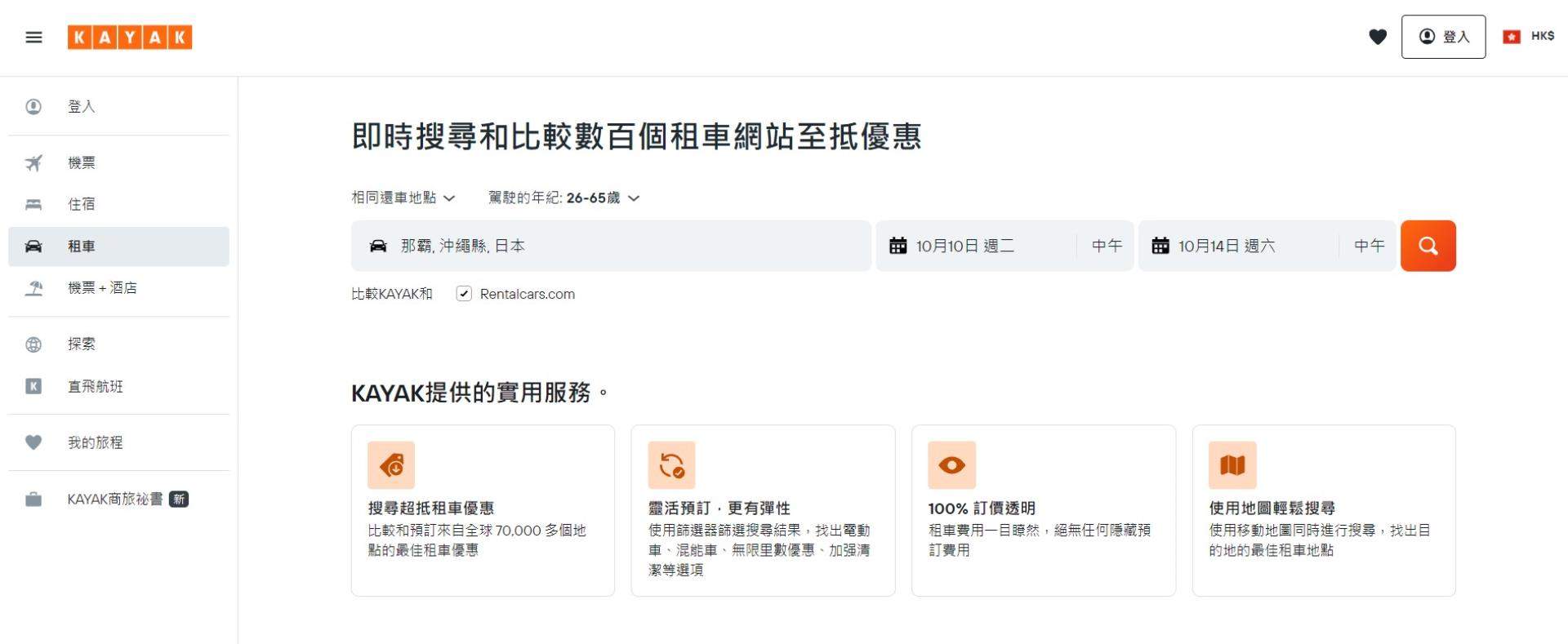Toggle the Rentalcars.com compare checkbox
This screenshot has height=644, width=1568.
tap(464, 294)
